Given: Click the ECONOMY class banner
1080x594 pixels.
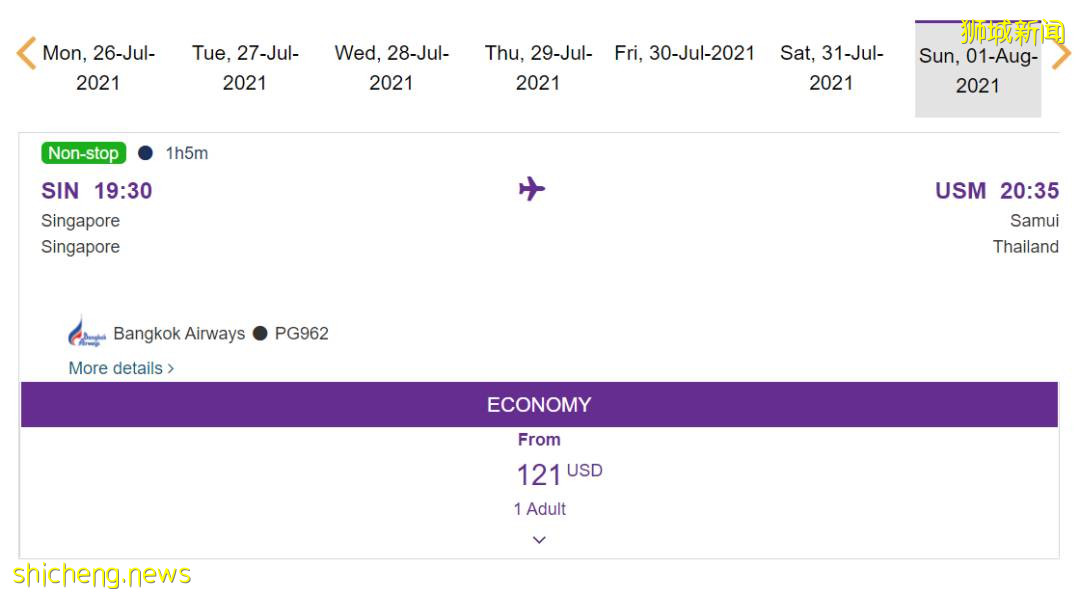Looking at the screenshot, I should (539, 405).
